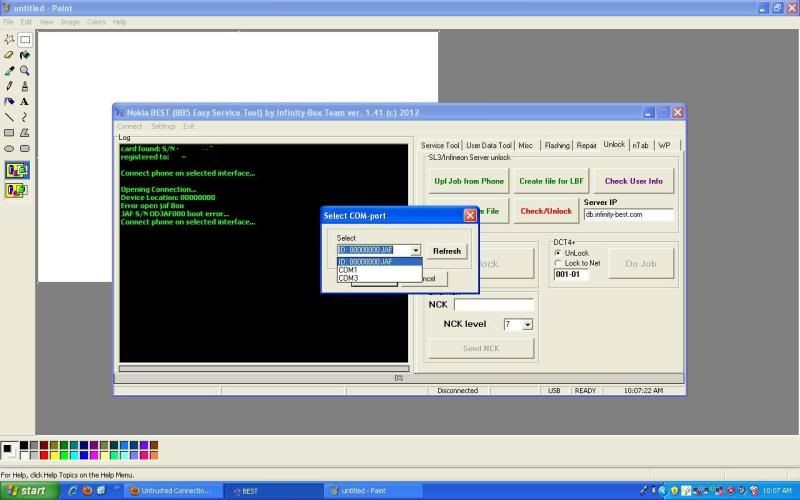The height and width of the screenshot is (500, 800).
Task: Click Refresh in the COM-port dialog
Action: [446, 251]
